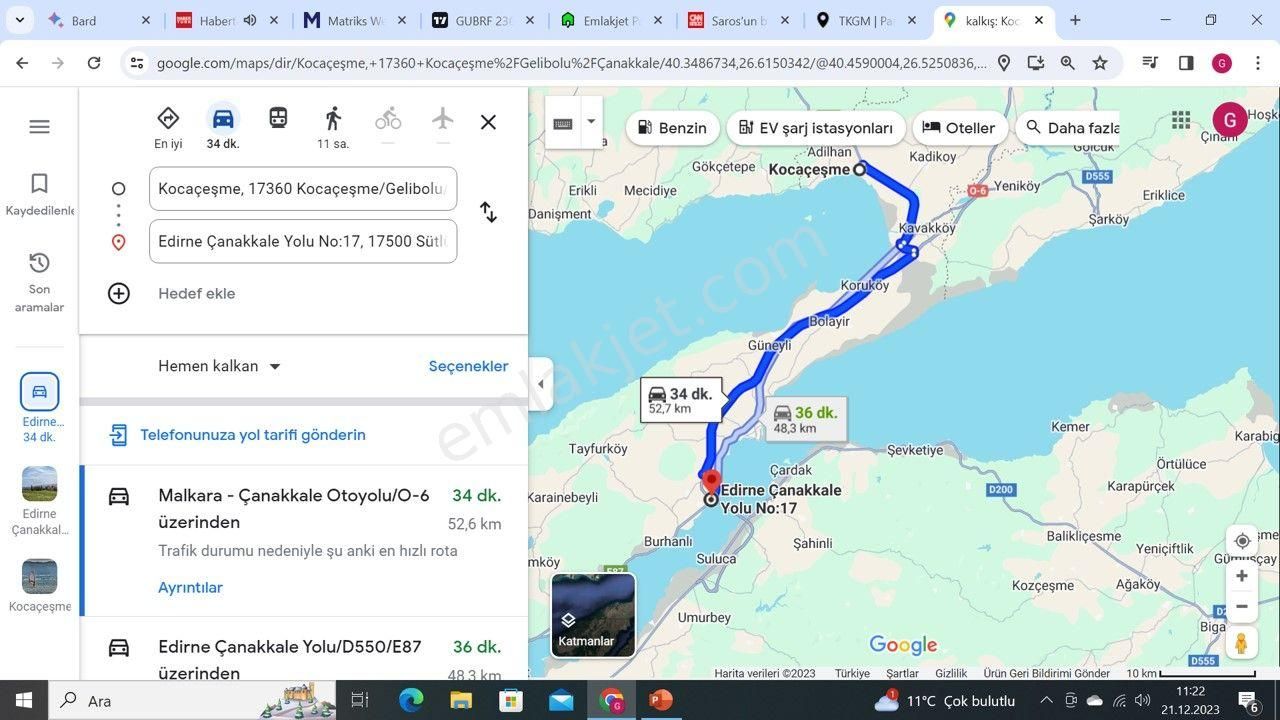This screenshot has height=720, width=1280.
Task: Open 'Ayrıntılar' for the O-6 route
Action: pos(190,587)
